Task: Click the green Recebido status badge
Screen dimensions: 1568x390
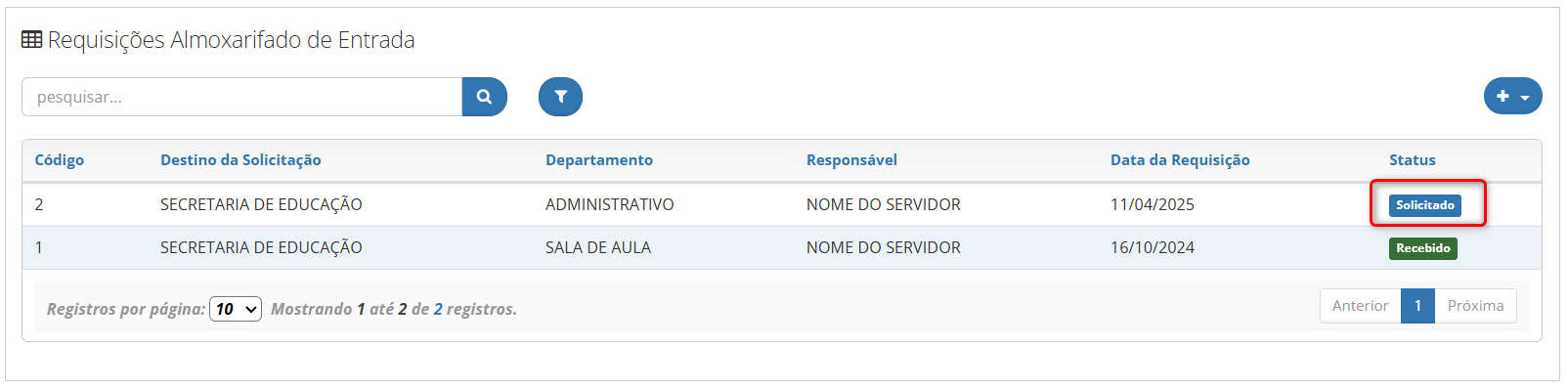Action: 1422,248
